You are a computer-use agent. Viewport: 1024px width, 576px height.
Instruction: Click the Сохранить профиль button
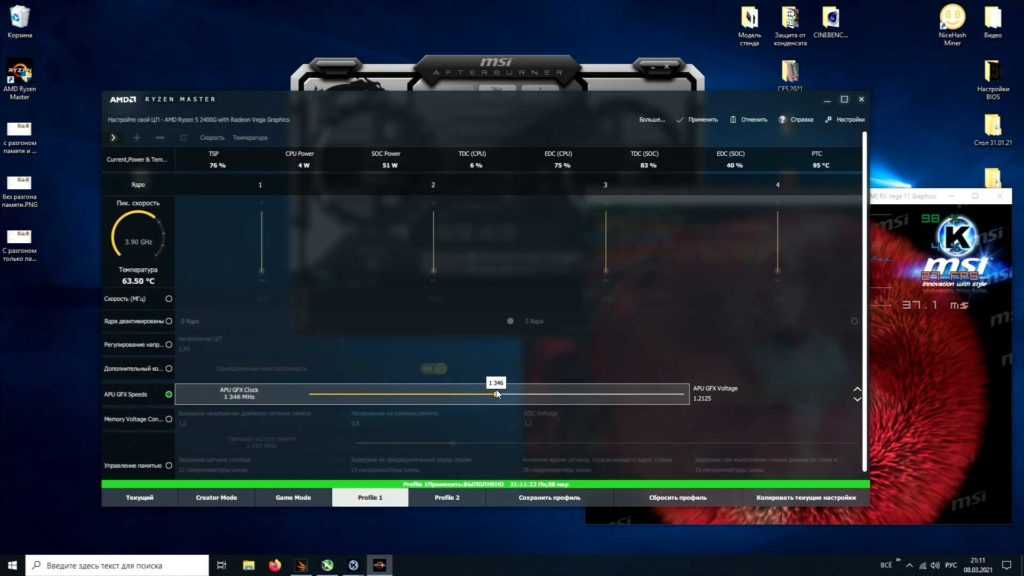point(552,497)
